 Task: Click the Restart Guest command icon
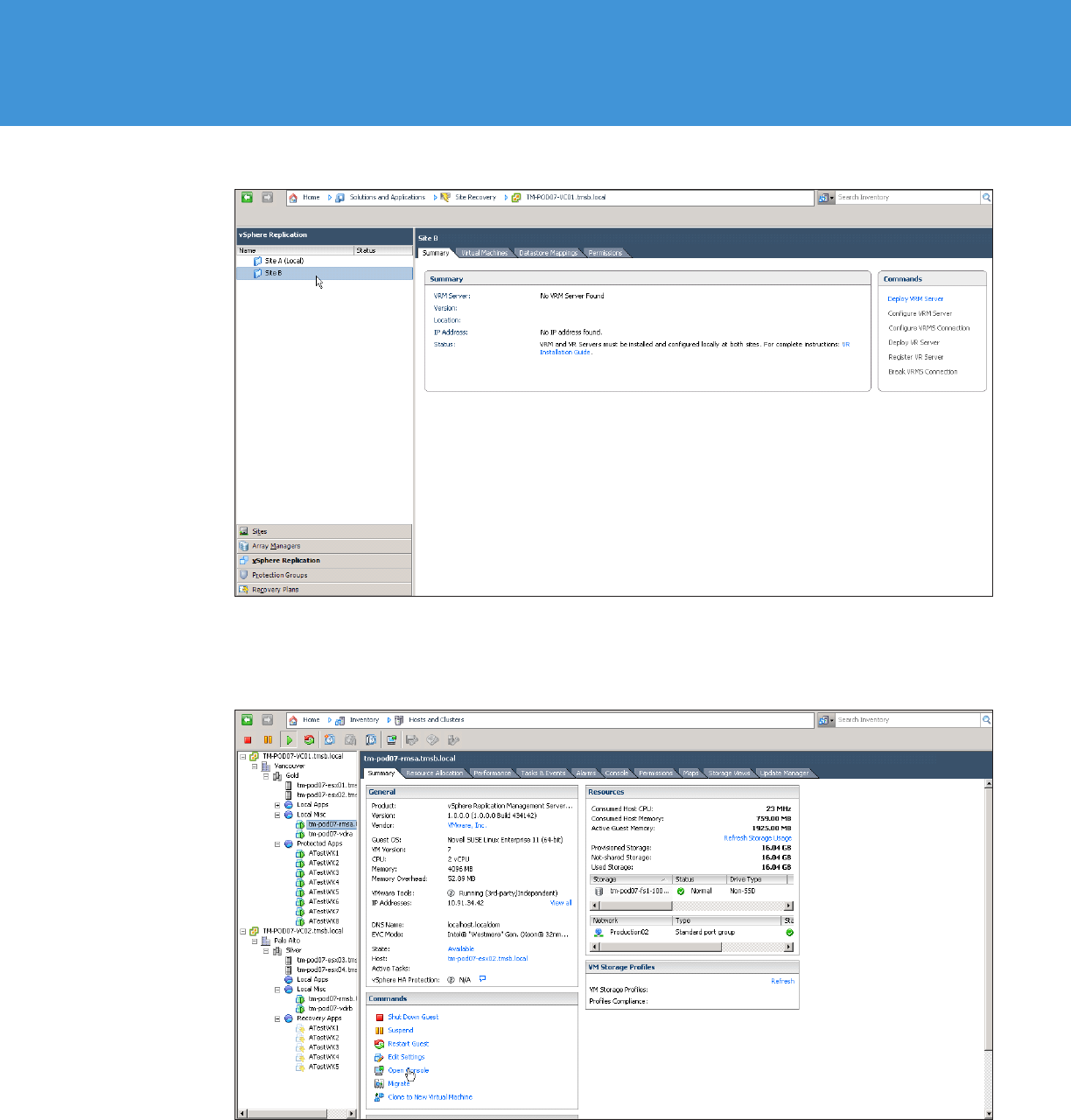tap(379, 1044)
